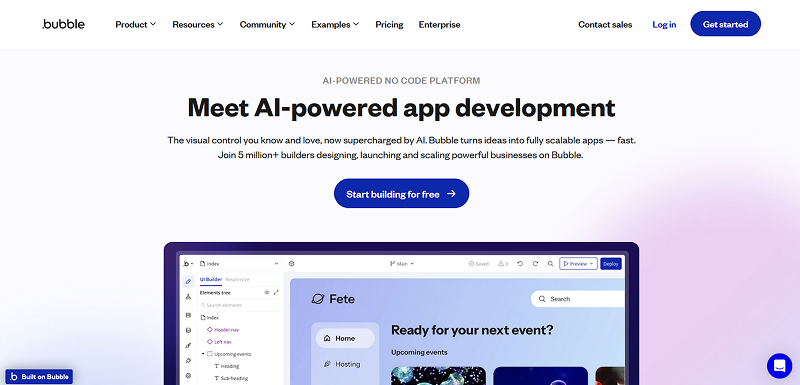Image resolution: width=800 pixels, height=385 pixels.
Task: Open the Enterprise page
Action: point(439,24)
